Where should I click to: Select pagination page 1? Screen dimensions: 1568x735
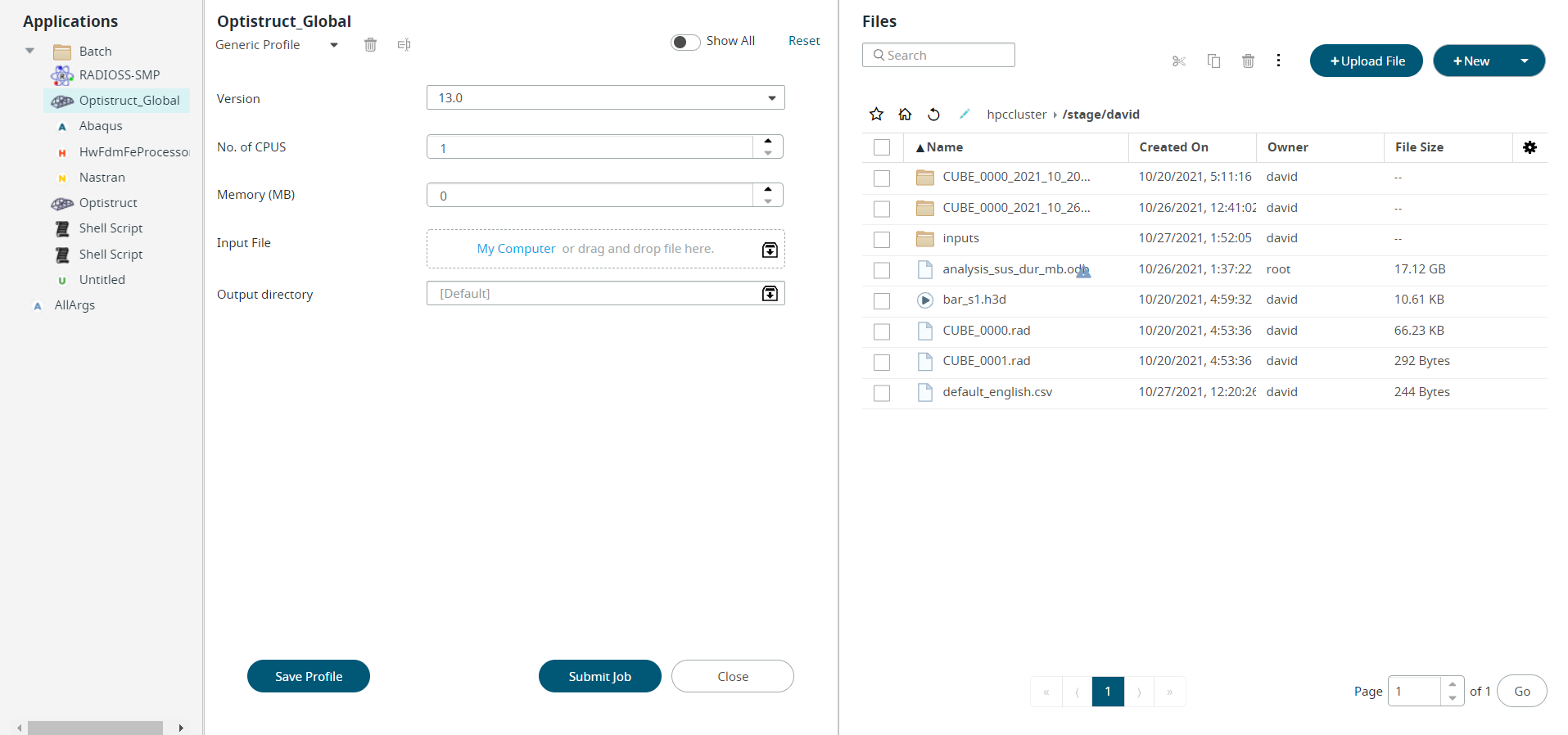click(x=1108, y=692)
